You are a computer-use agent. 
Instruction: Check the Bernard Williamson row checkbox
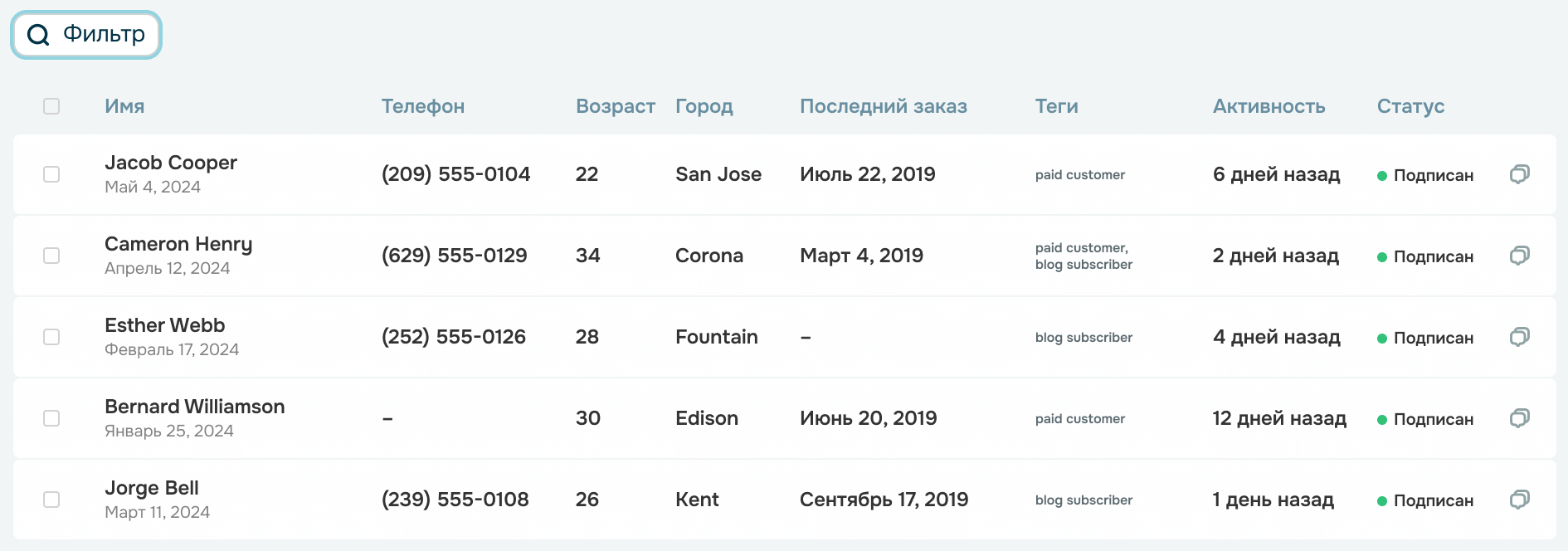pos(51,418)
